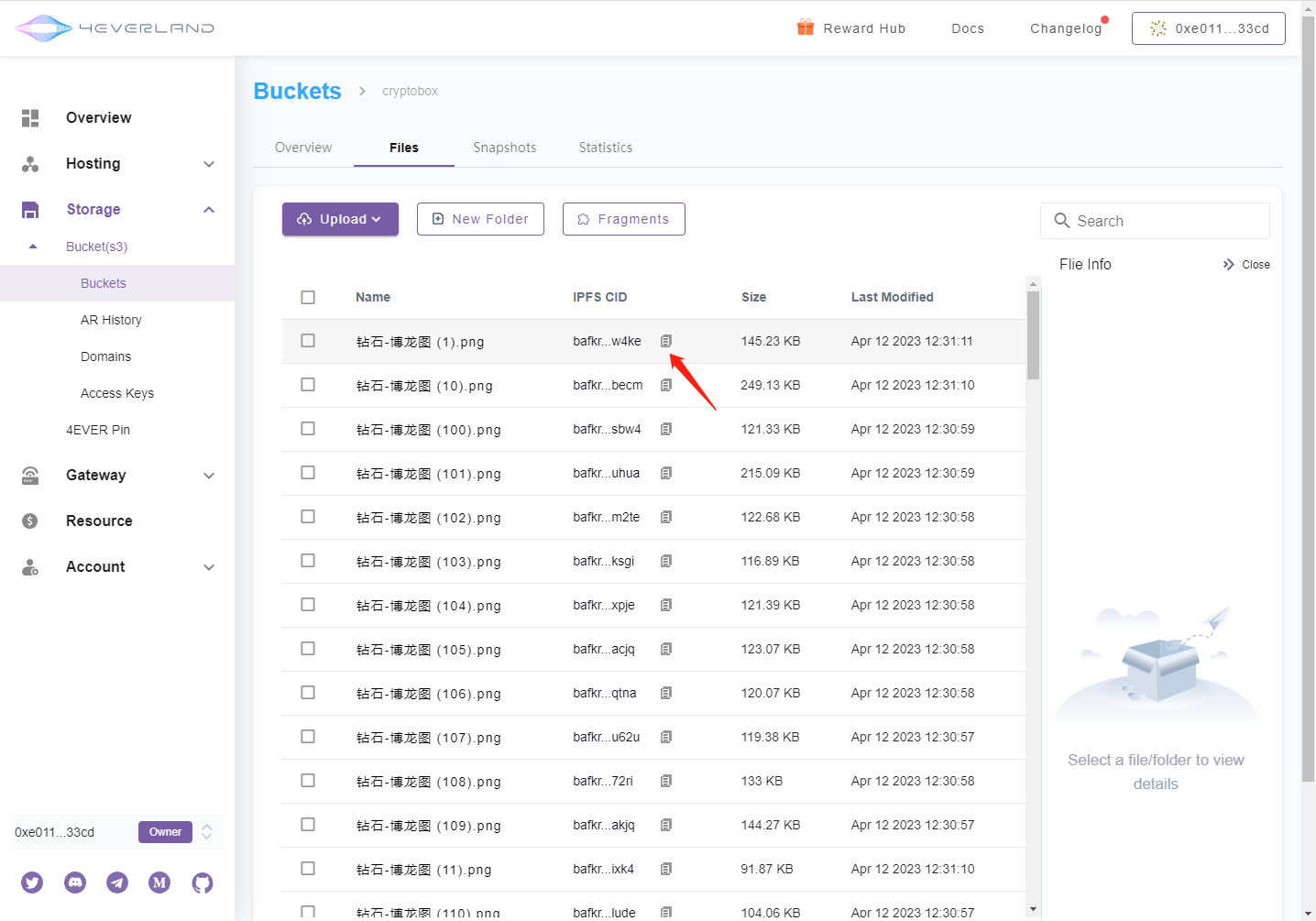Open AR History in sidebar
This screenshot has height=921, width=1316.
[x=111, y=320]
